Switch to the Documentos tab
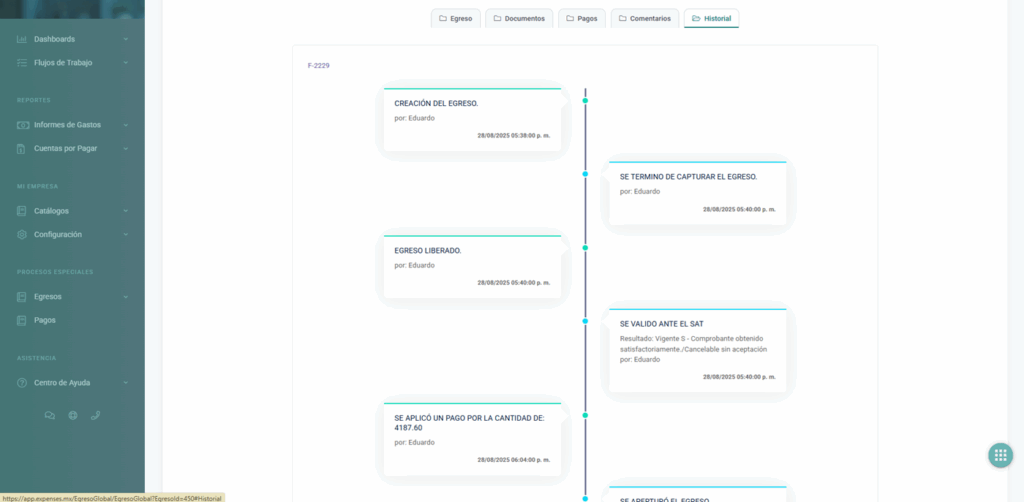Screen dimensions: 1024x502 coord(518,18)
